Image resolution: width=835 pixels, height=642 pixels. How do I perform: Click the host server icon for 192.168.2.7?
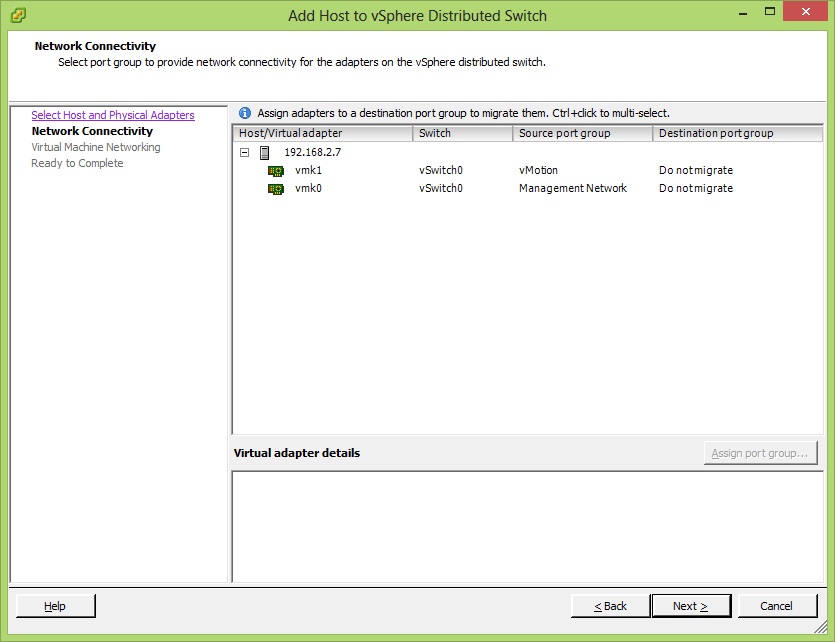pyautogui.click(x=265, y=153)
